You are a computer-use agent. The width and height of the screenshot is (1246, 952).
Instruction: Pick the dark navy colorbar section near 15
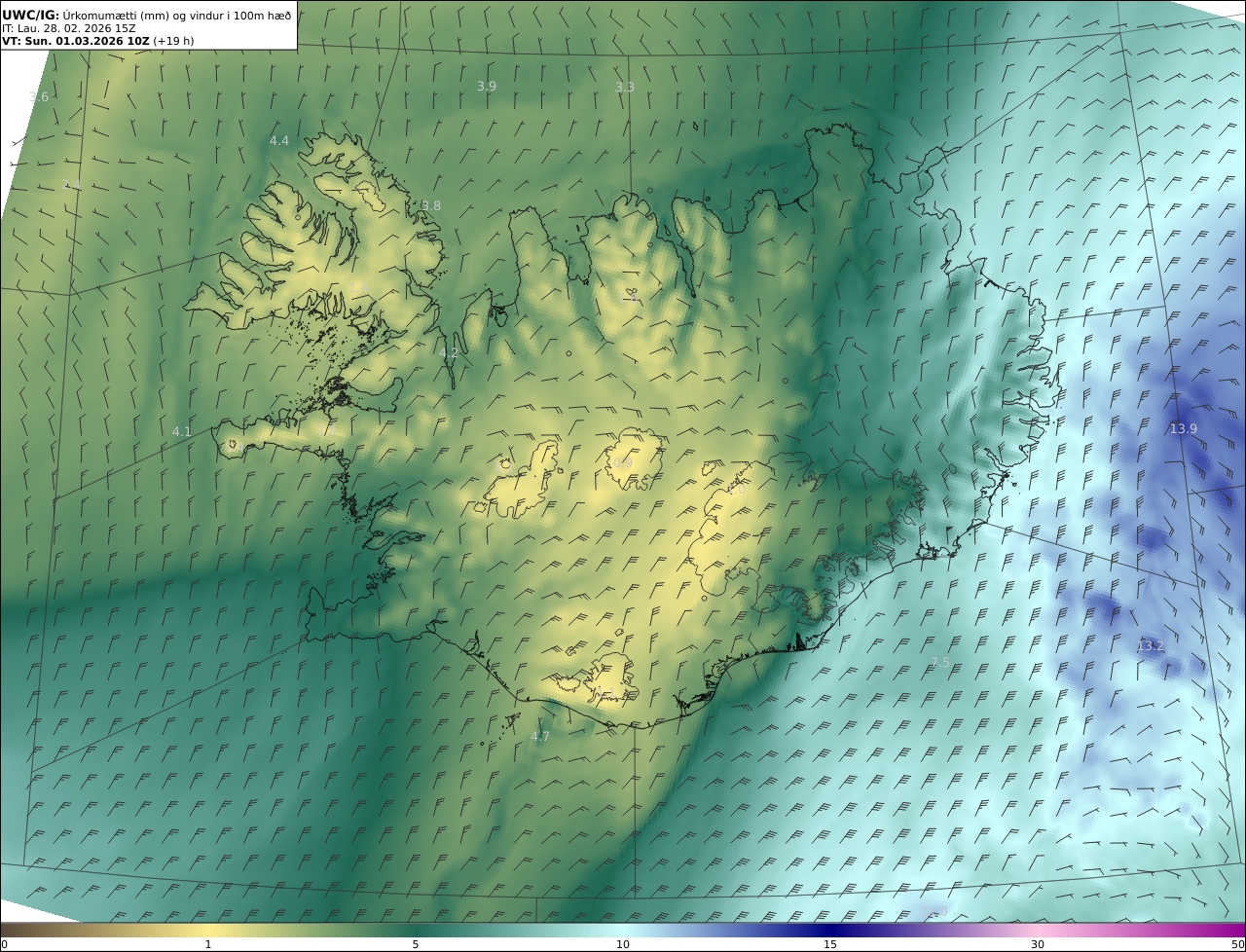coord(830,929)
